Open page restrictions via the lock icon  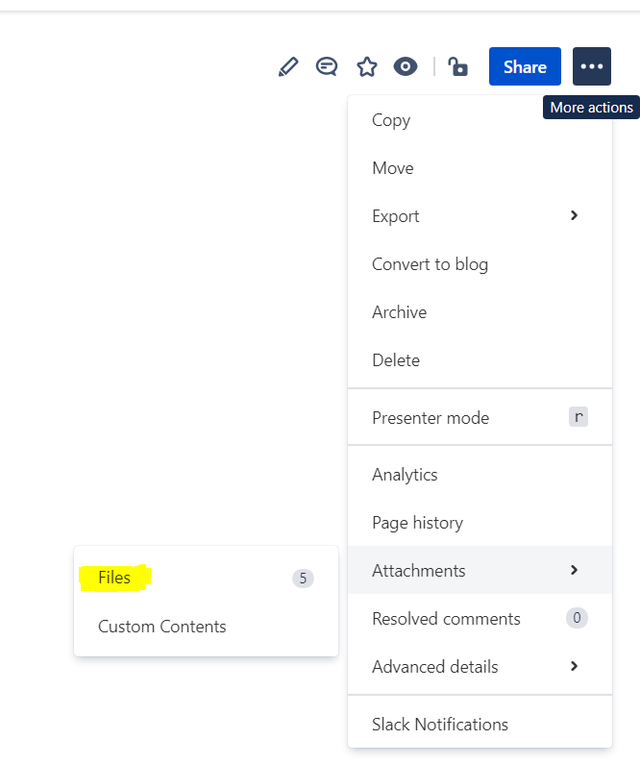click(x=458, y=67)
